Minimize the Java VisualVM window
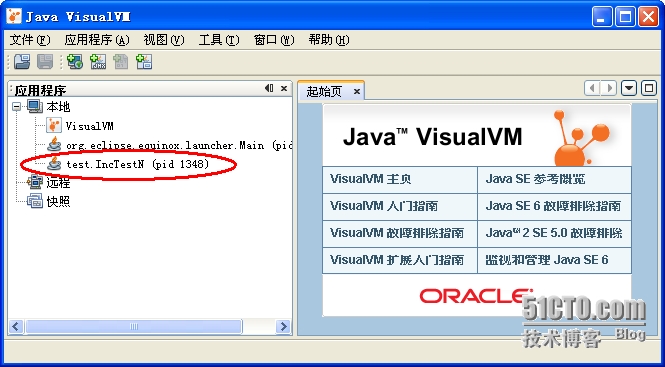This screenshot has height=367, width=665. [602, 17]
